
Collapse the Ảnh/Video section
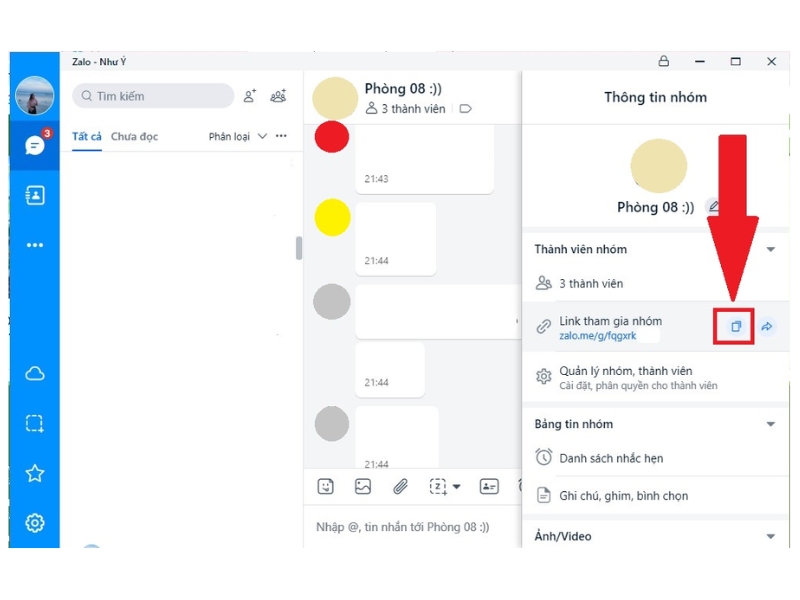pyautogui.click(x=771, y=536)
